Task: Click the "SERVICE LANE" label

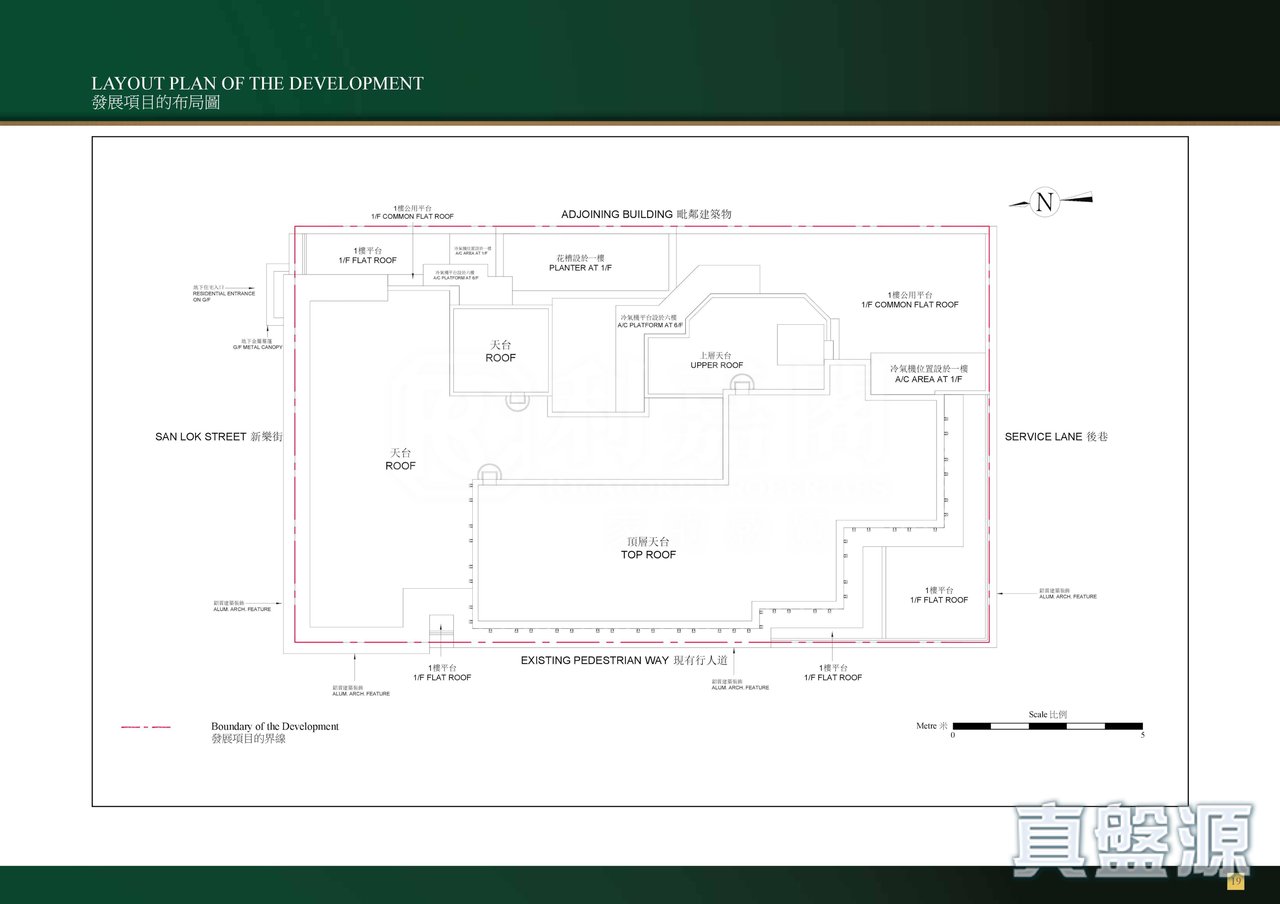Action: pyautogui.click(x=1043, y=437)
